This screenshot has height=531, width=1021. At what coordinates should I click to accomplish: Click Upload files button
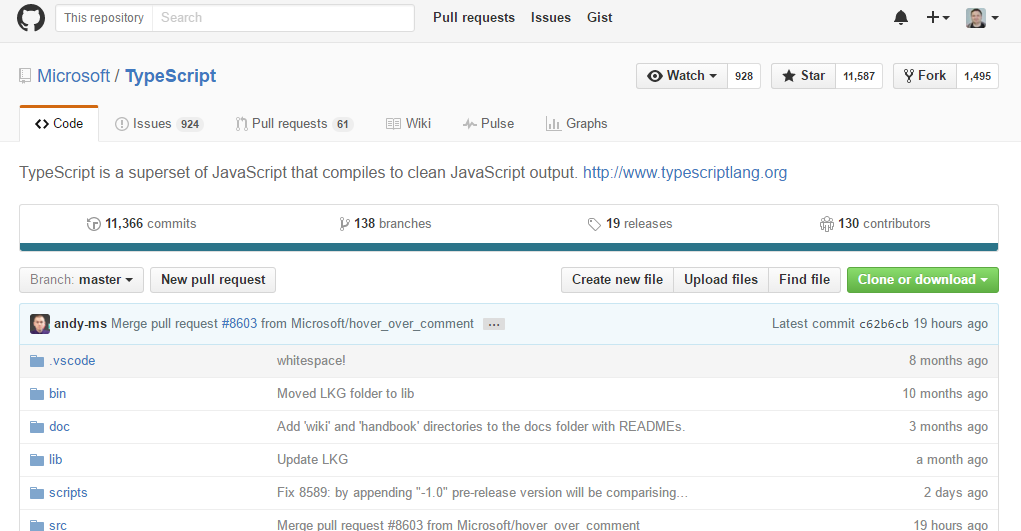(721, 280)
